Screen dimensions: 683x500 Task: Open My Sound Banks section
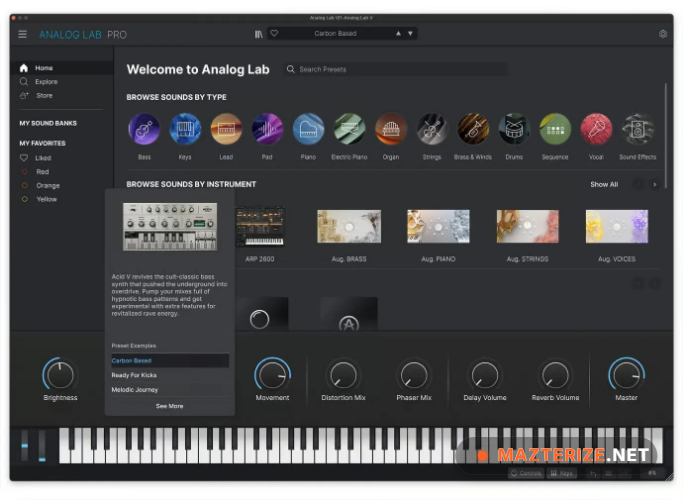48,123
